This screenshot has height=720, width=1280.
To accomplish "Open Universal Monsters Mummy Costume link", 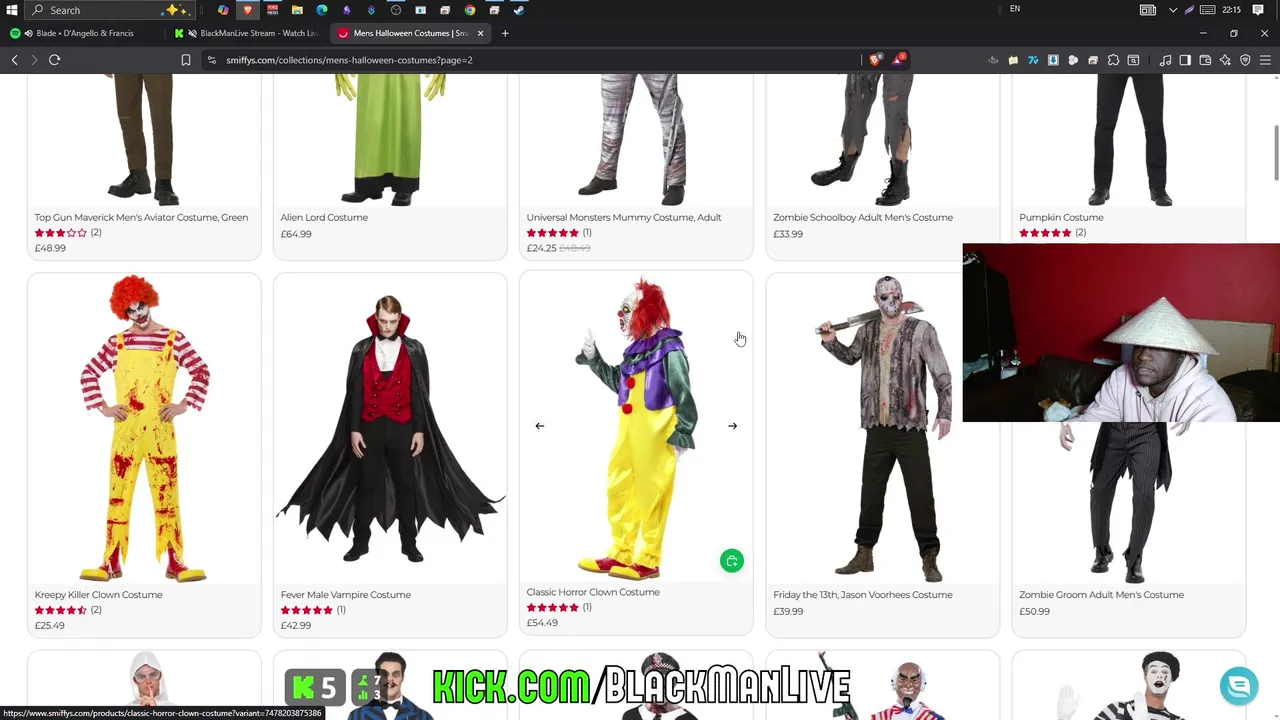I will (x=624, y=217).
